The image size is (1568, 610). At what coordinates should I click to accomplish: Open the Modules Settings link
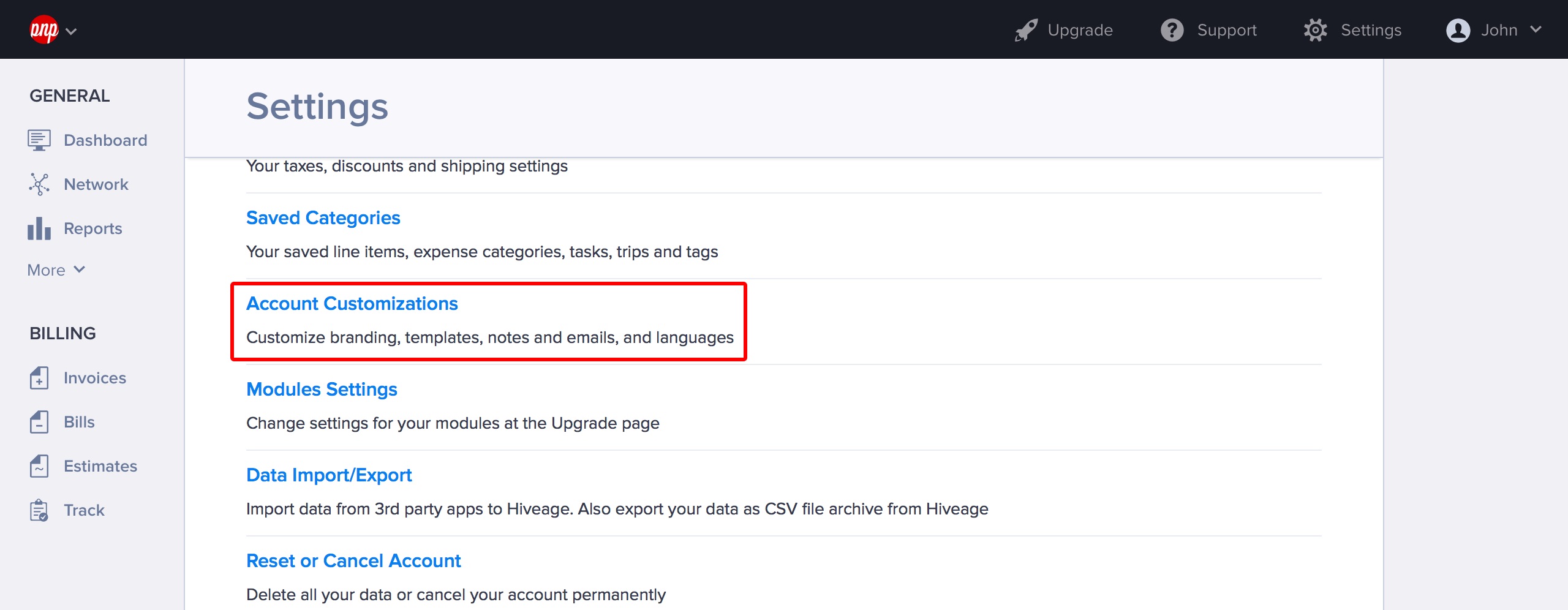[x=322, y=390]
